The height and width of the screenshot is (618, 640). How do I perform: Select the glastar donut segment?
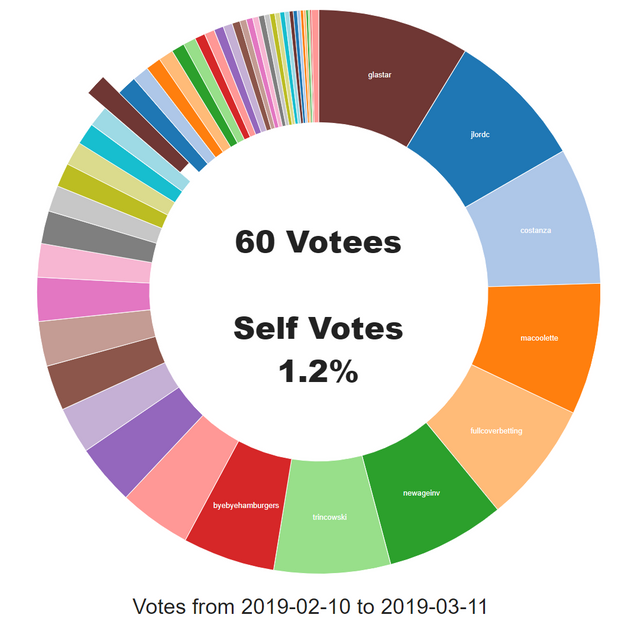[x=380, y=75]
